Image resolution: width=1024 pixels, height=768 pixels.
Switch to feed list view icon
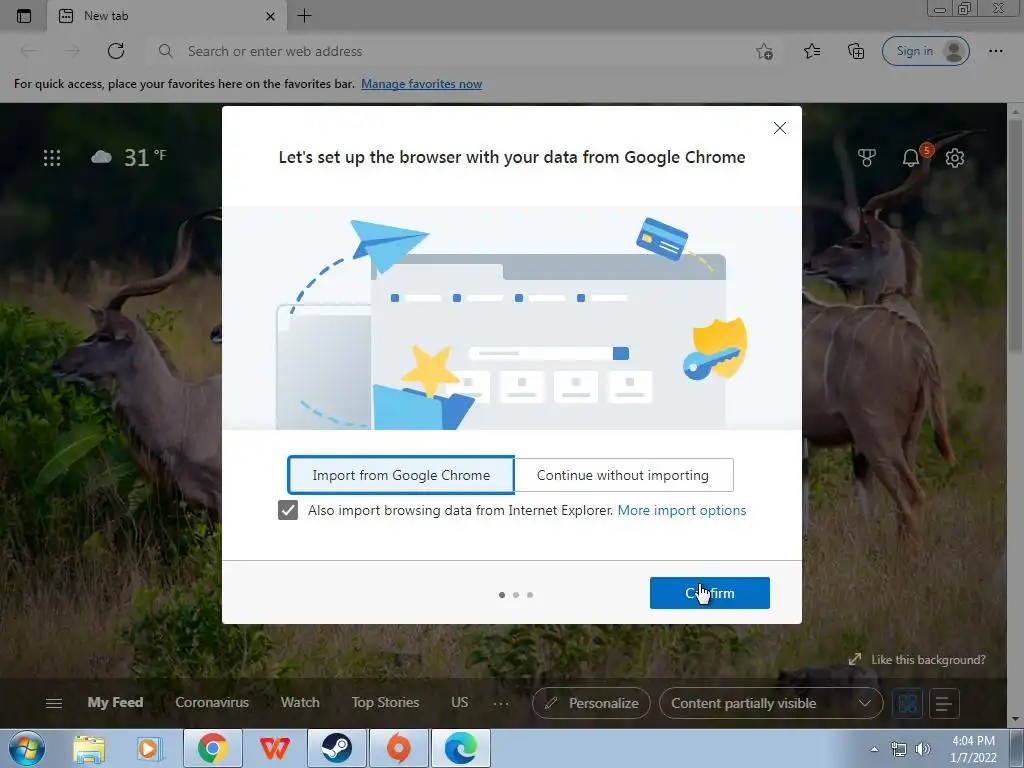click(944, 703)
